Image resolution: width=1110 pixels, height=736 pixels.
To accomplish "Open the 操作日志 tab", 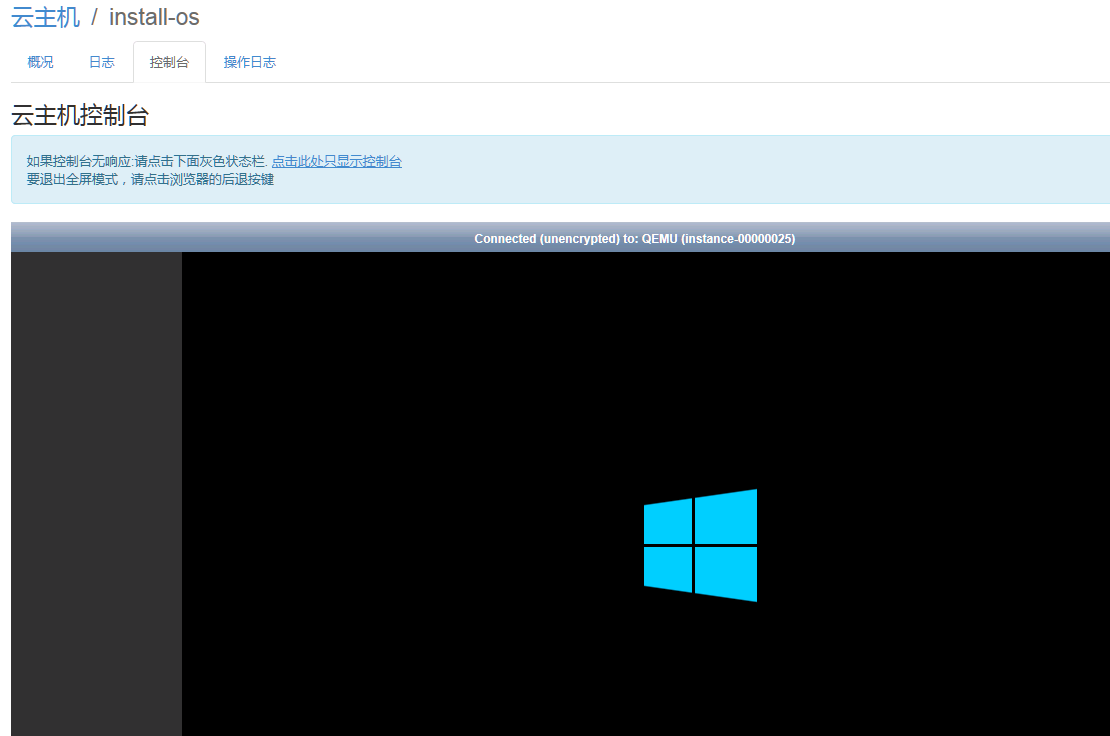I will [249, 62].
